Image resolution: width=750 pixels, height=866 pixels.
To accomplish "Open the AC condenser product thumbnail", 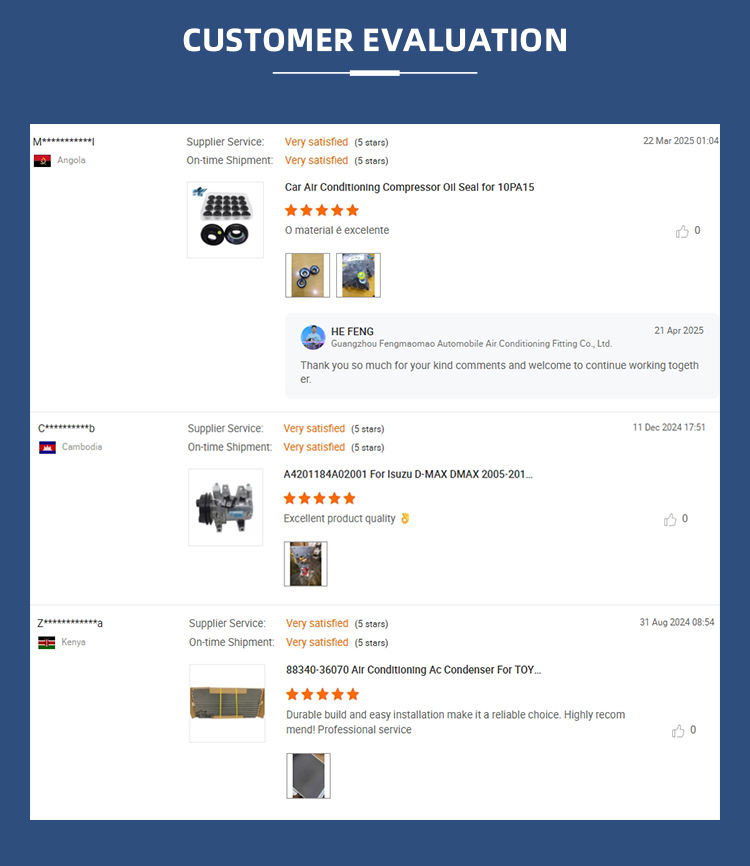I will (227, 703).
